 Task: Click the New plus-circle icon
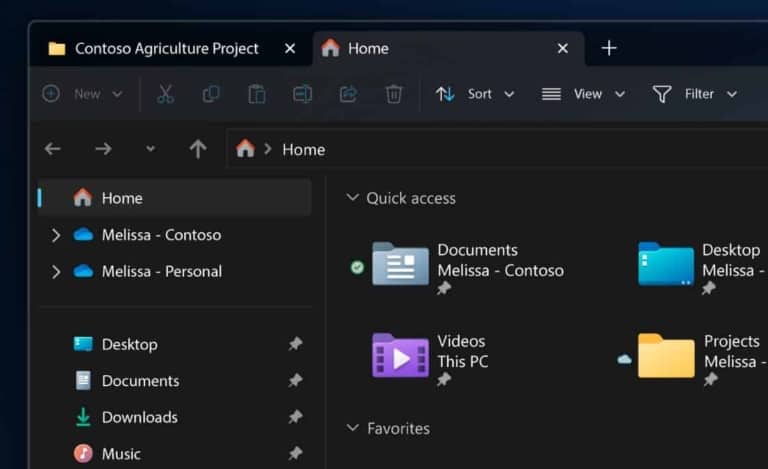click(x=51, y=94)
